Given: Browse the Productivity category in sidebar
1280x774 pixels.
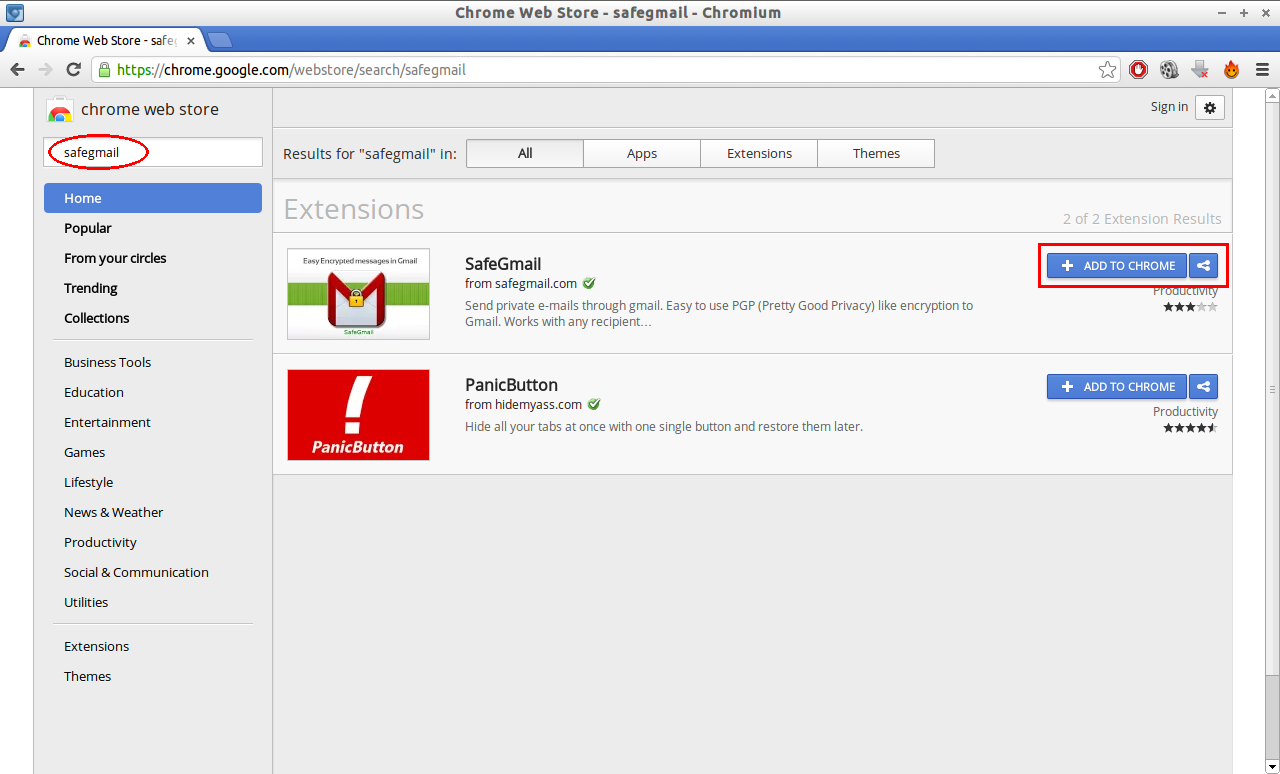Looking at the screenshot, I should coord(100,542).
